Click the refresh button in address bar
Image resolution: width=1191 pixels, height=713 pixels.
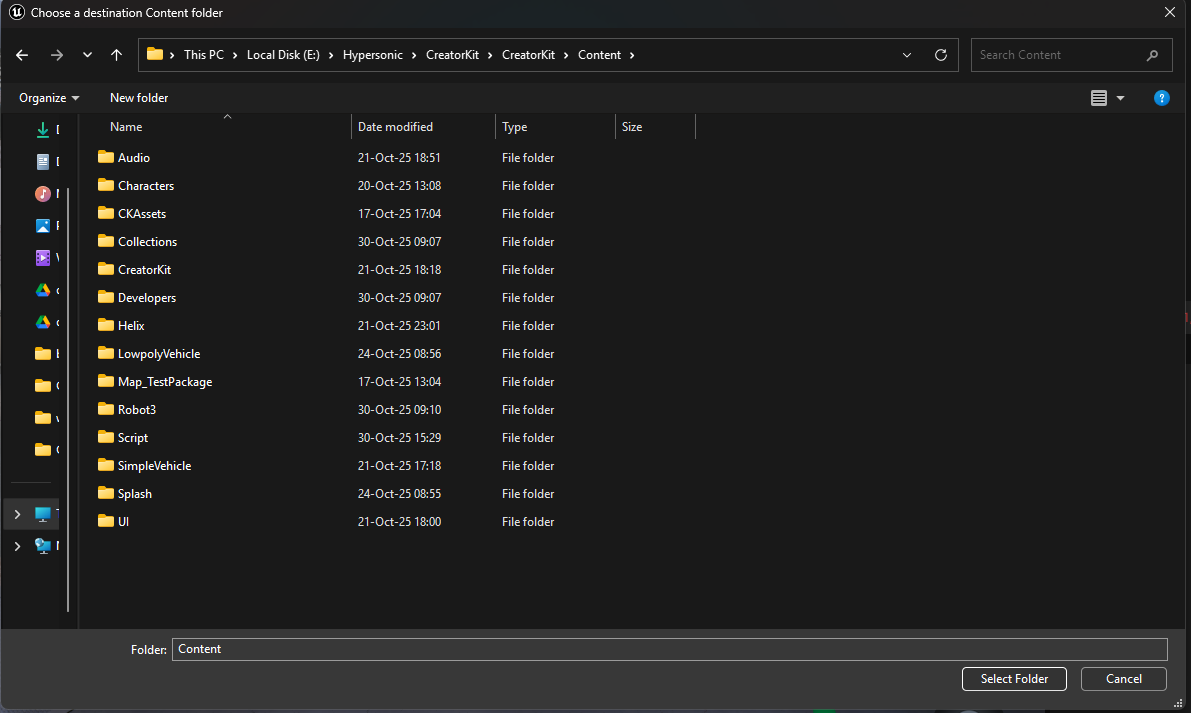[x=940, y=55]
